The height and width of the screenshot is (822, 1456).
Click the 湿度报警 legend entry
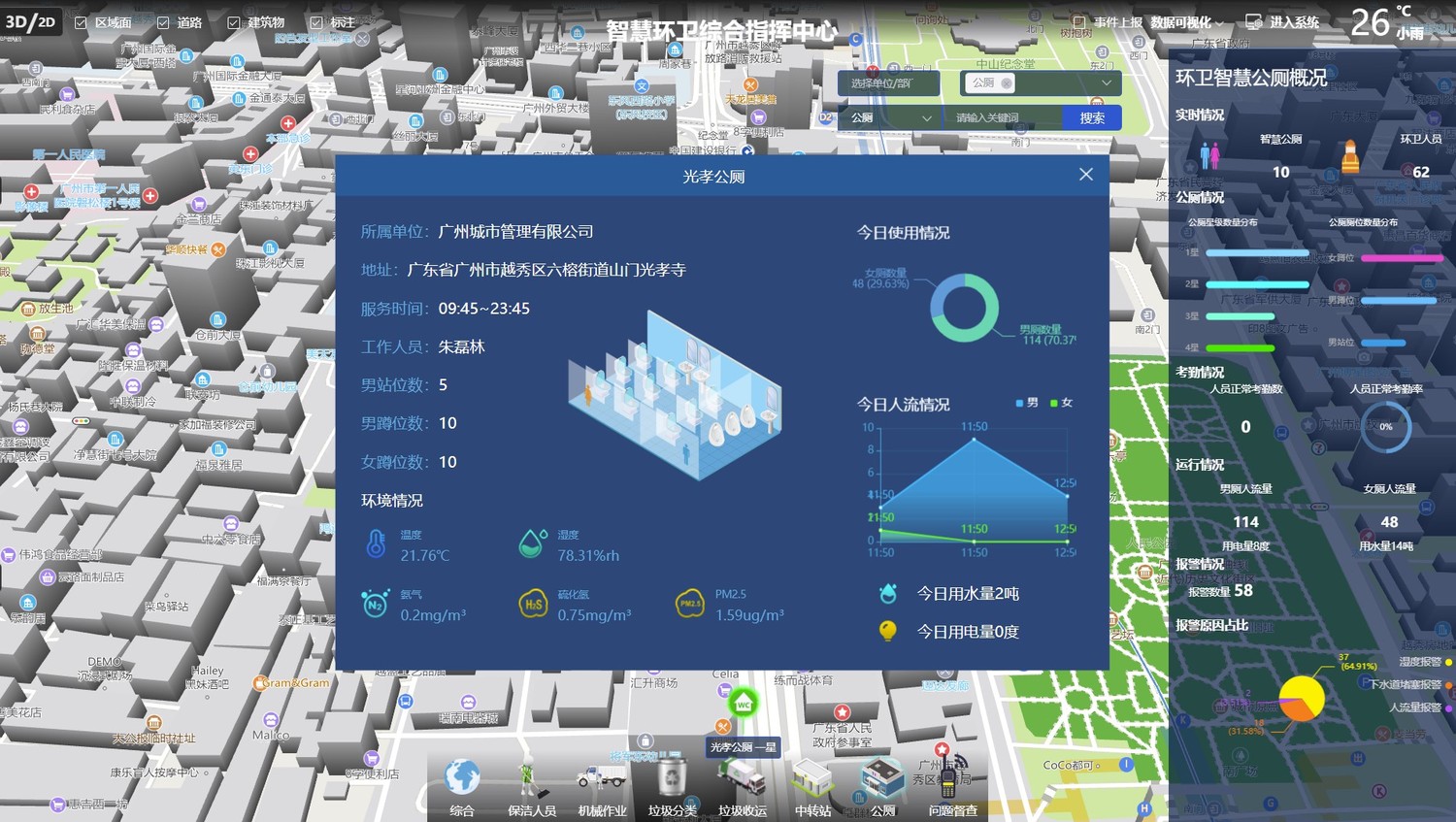point(1425,662)
